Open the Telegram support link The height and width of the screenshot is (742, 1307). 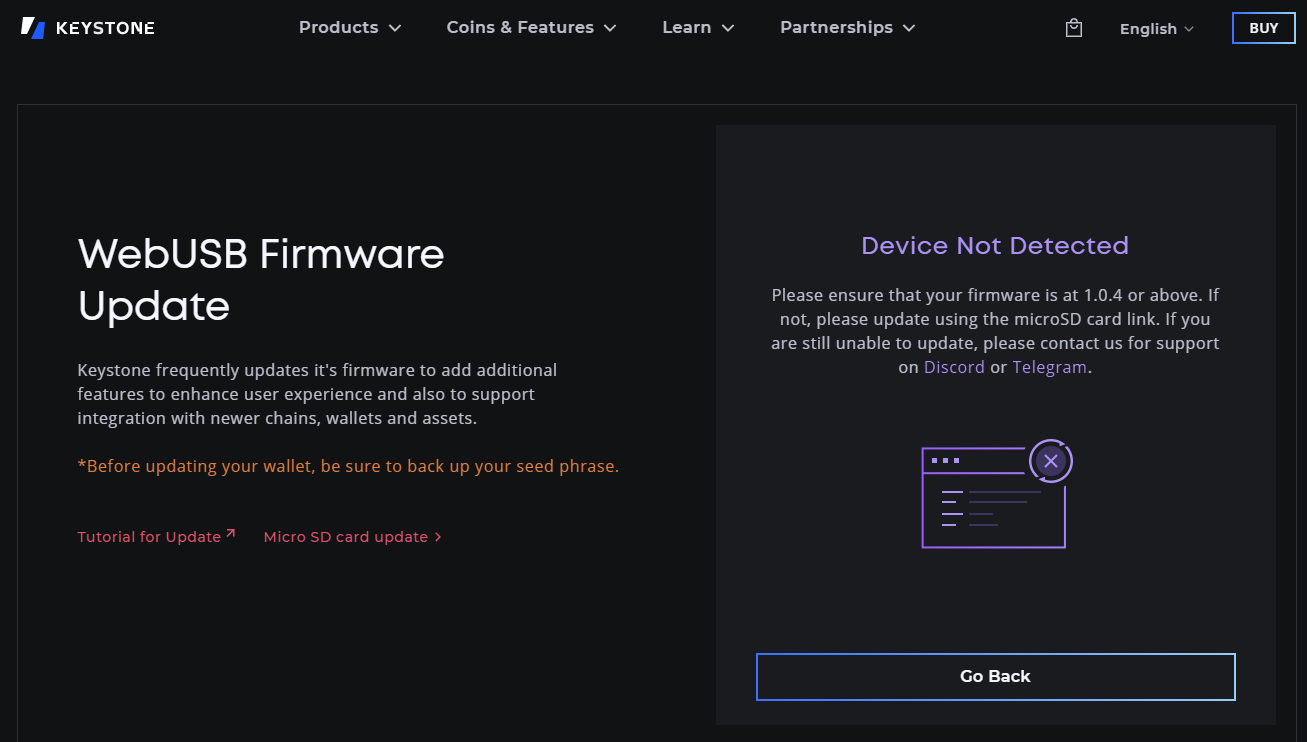click(1049, 367)
